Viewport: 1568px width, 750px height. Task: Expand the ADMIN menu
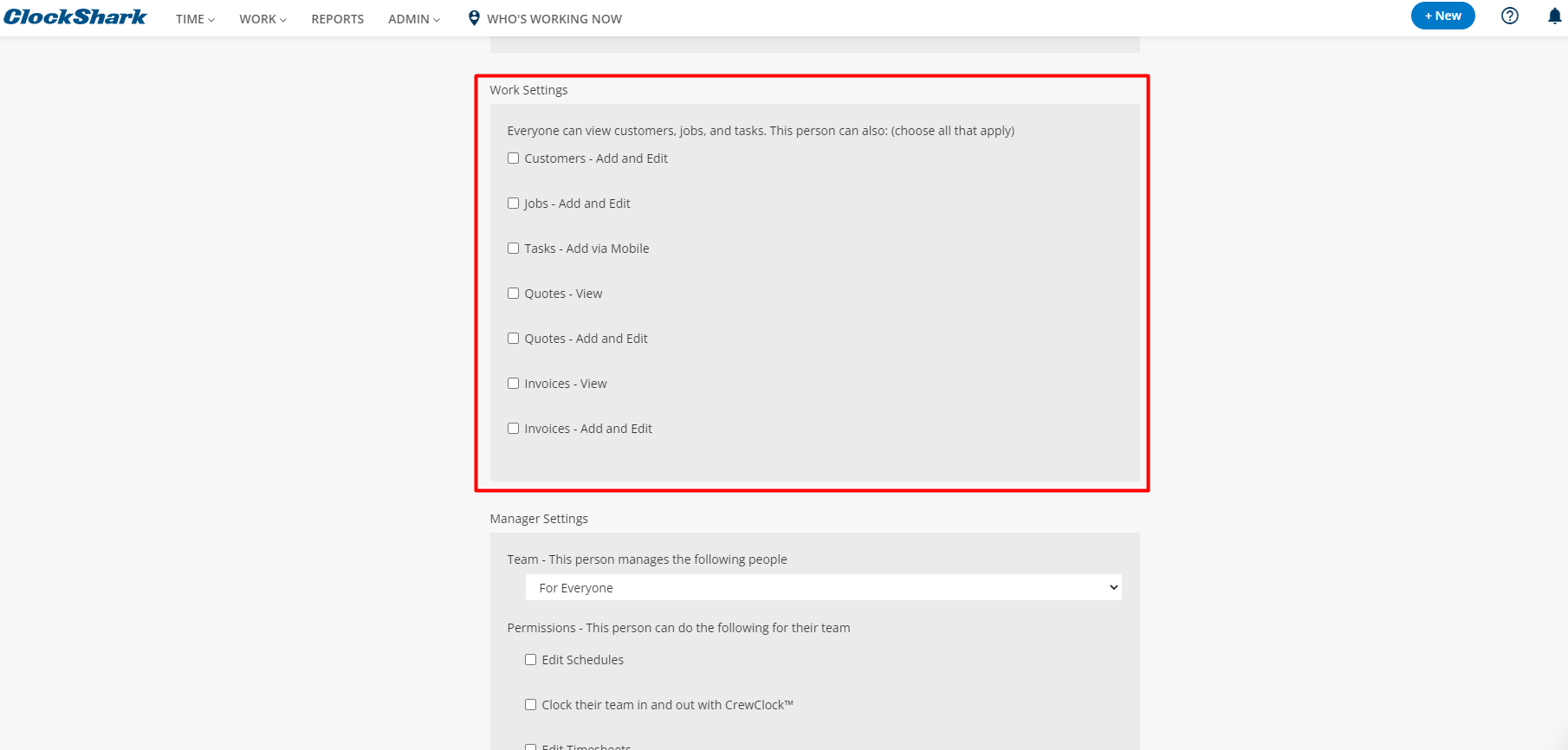pos(414,19)
